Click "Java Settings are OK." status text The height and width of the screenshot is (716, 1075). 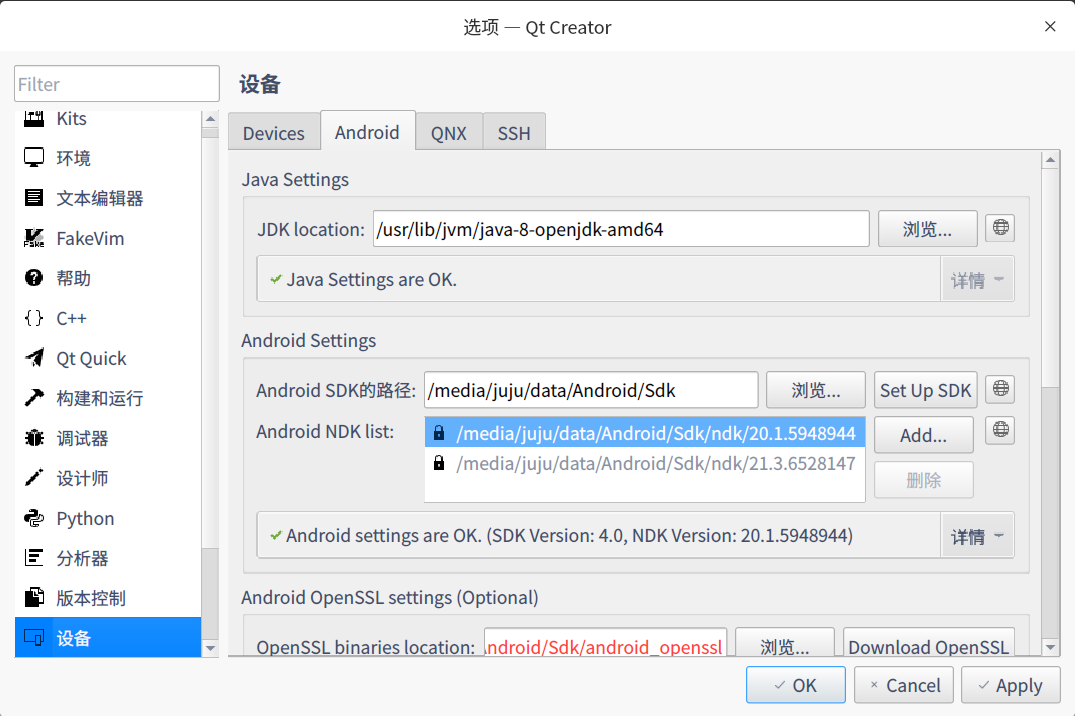pyautogui.click(x=372, y=279)
